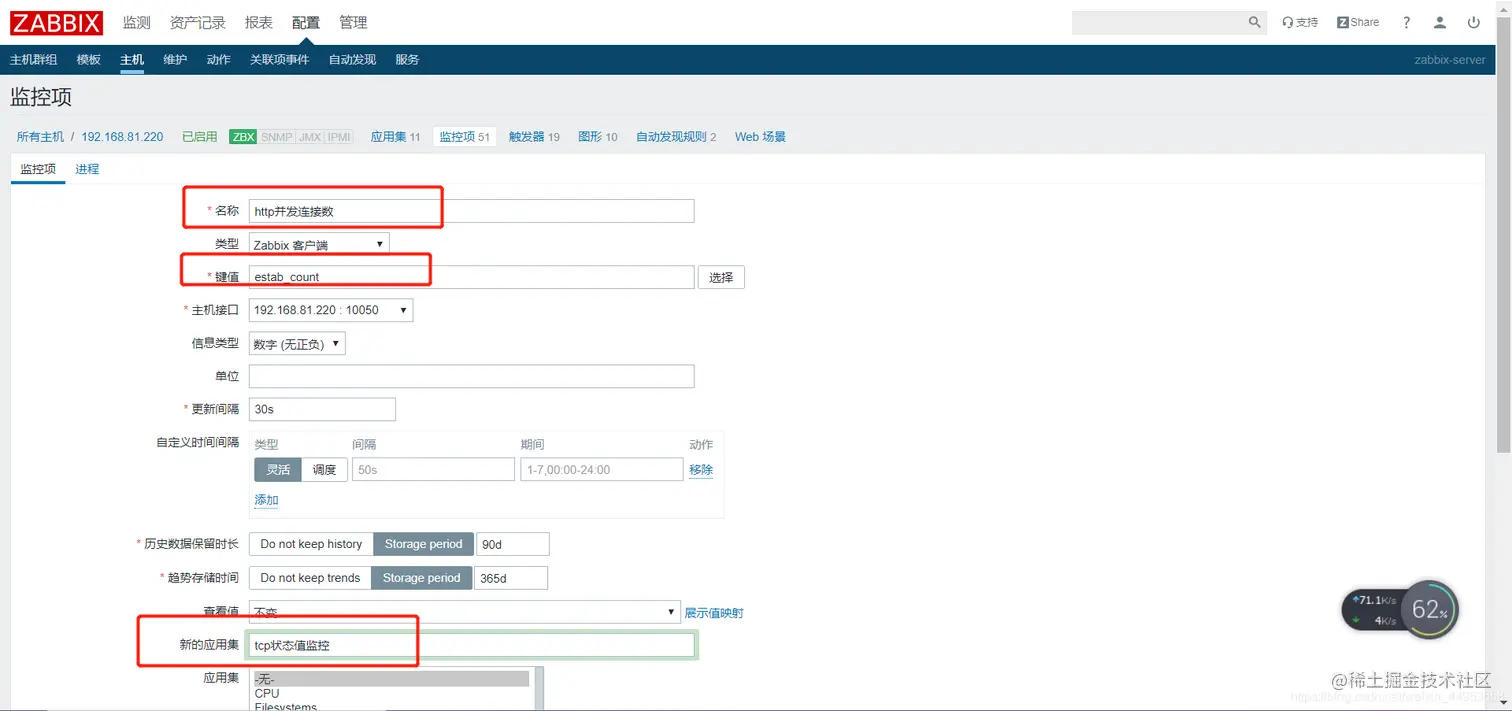The image size is (1512, 711).
Task: Go to 服务 submenu
Action: tap(407, 60)
